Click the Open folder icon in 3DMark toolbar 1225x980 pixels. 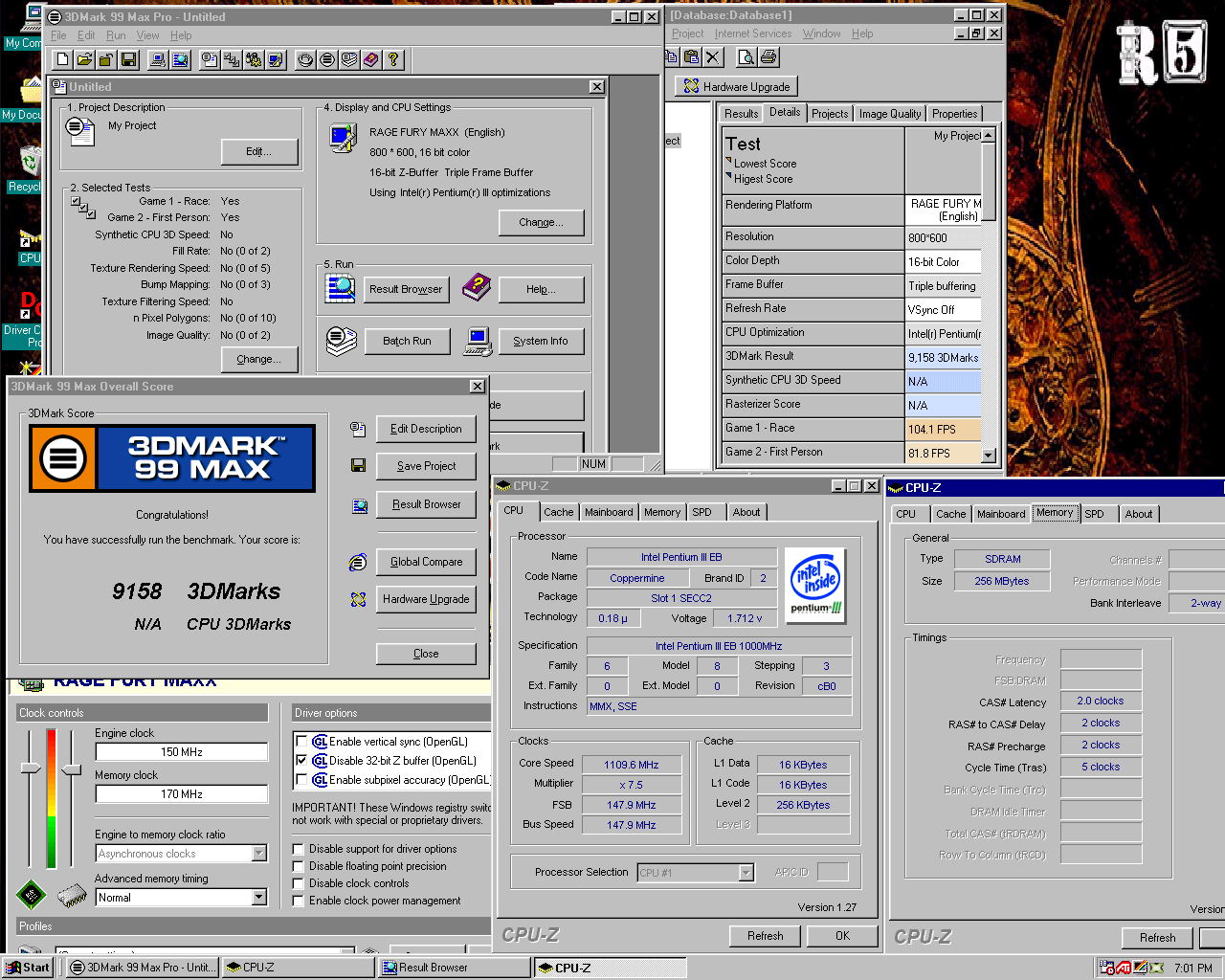point(84,59)
